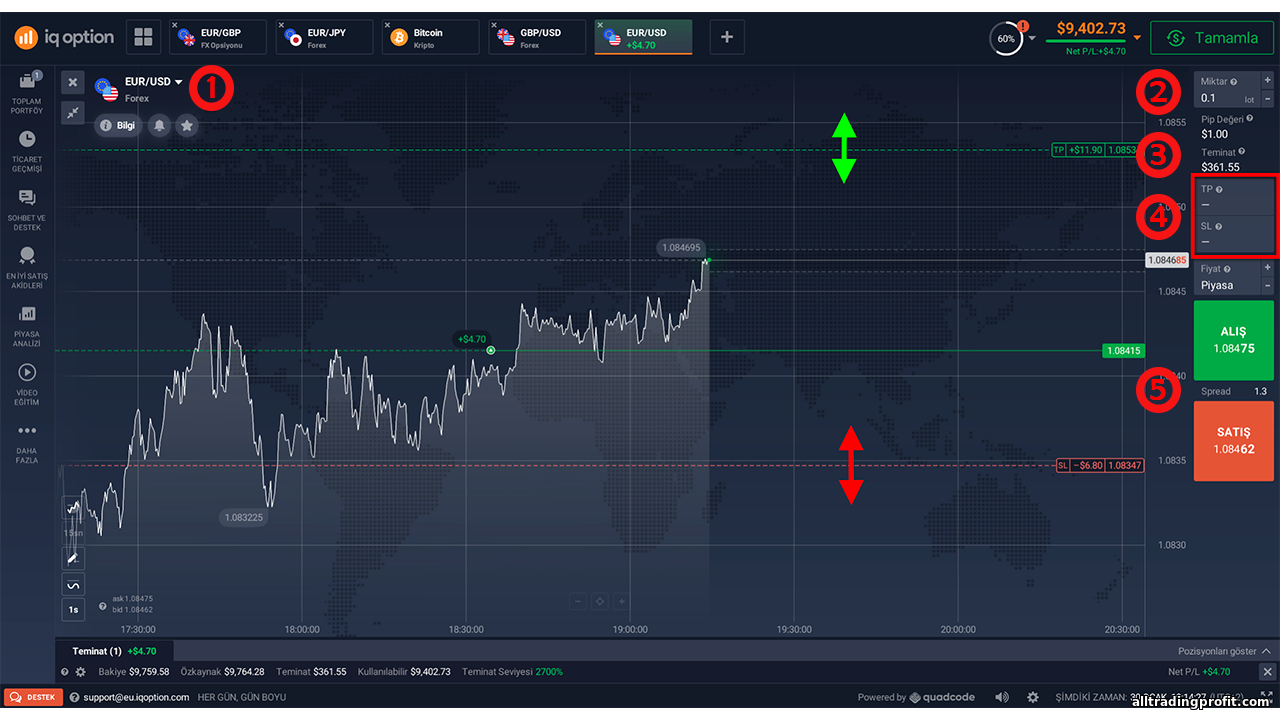
Task: Click the Teminat help icon
Action: (1242, 151)
